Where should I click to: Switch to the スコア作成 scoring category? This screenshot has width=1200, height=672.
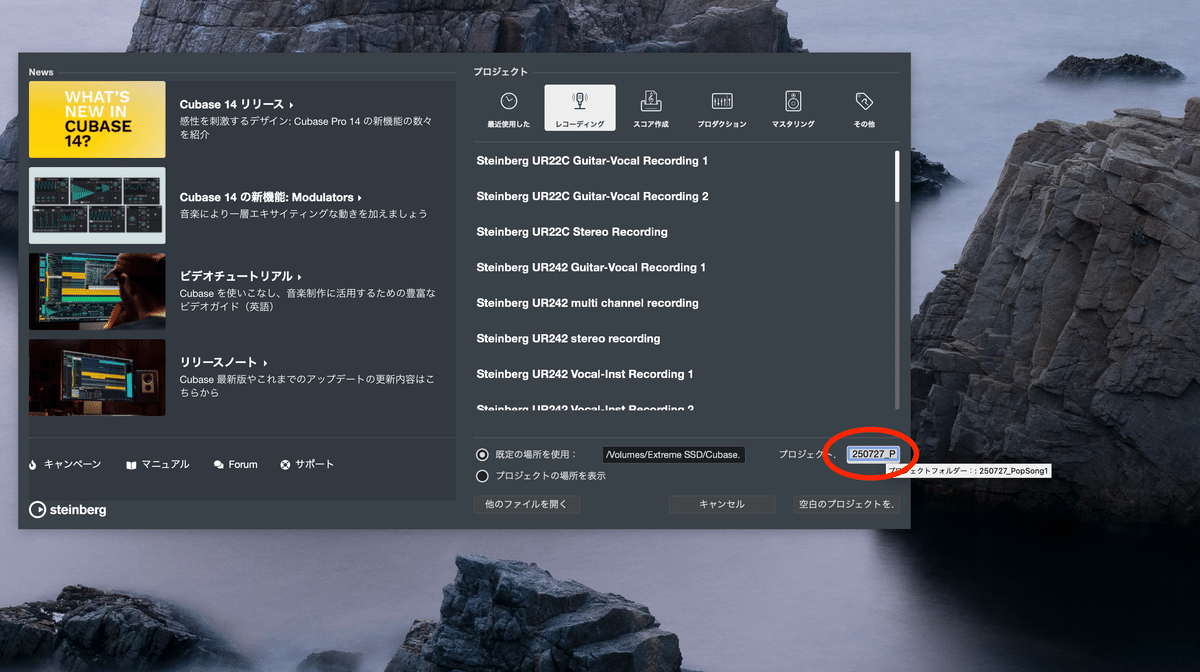click(651, 109)
